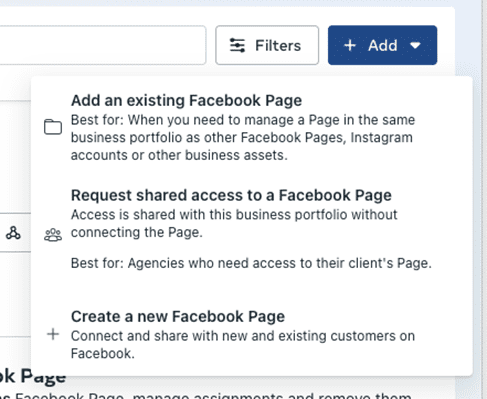Click the description under Add existing Page
The height and width of the screenshot is (399, 487).
click(x=243, y=137)
